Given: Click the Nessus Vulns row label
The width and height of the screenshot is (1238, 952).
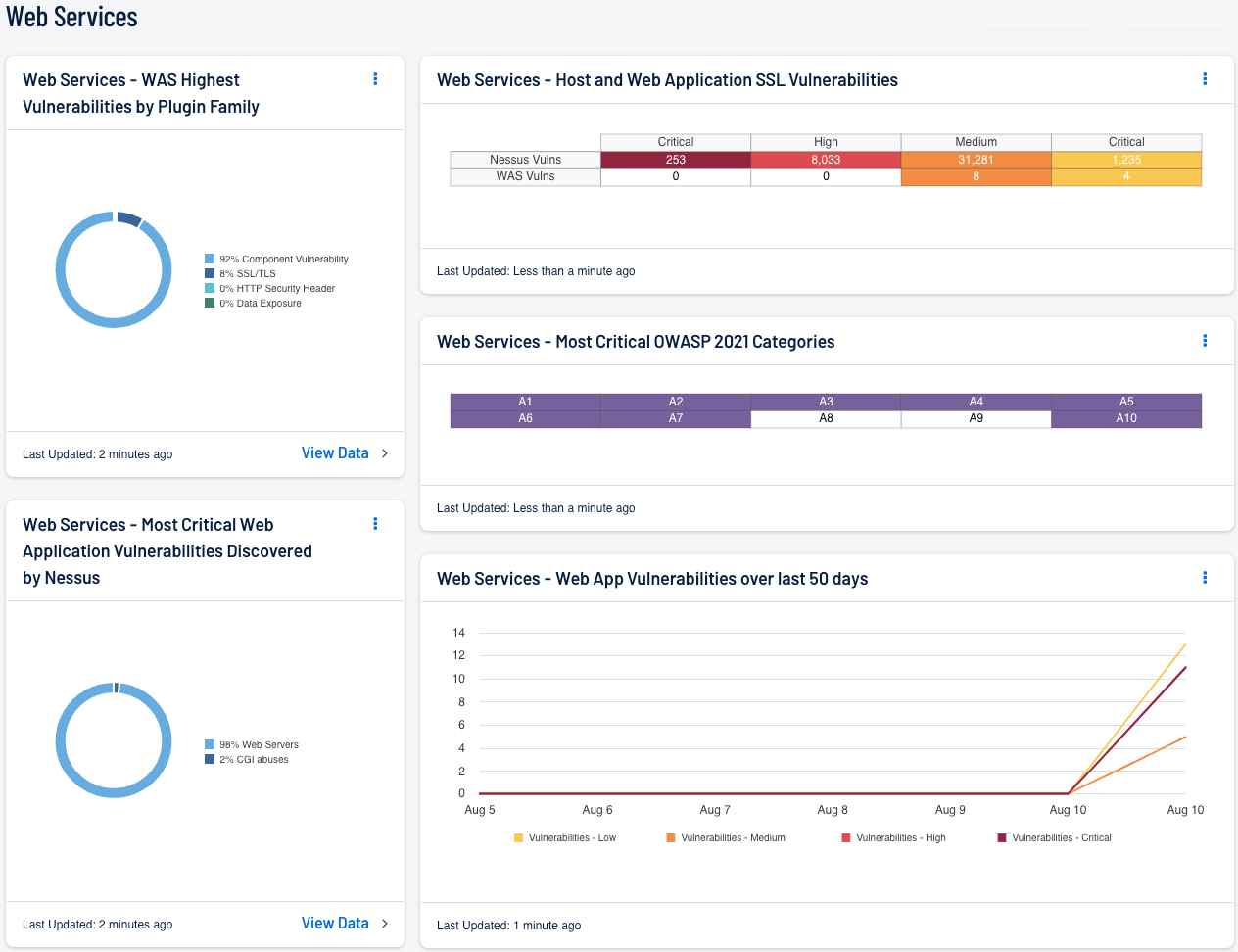Looking at the screenshot, I should 526,160.
